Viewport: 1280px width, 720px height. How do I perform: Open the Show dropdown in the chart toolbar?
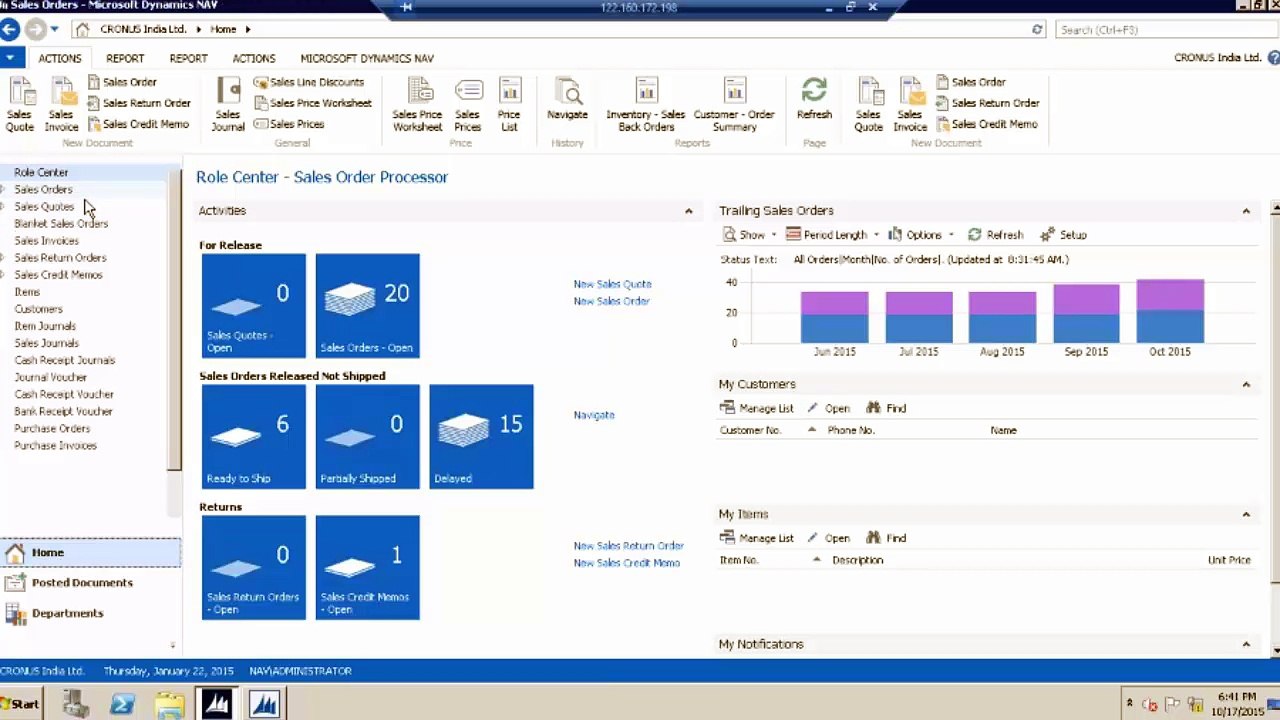click(x=749, y=235)
